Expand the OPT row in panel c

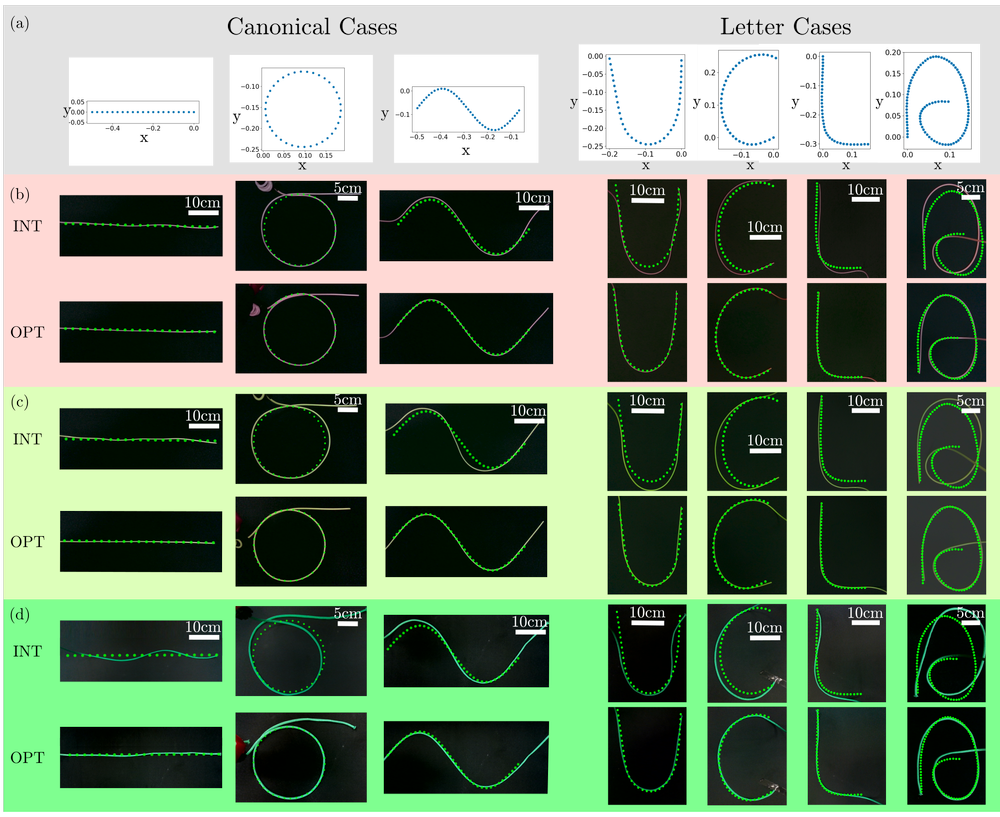[x=27, y=542]
